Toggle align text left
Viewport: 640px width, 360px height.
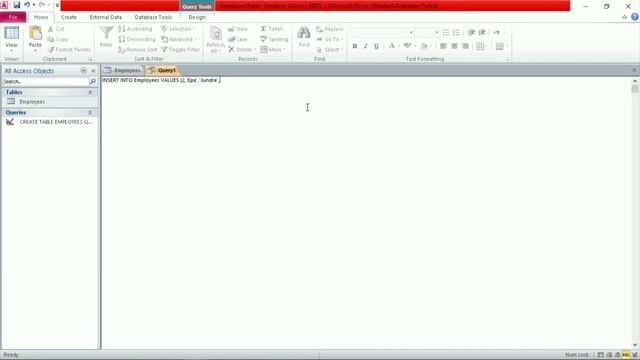click(443, 46)
